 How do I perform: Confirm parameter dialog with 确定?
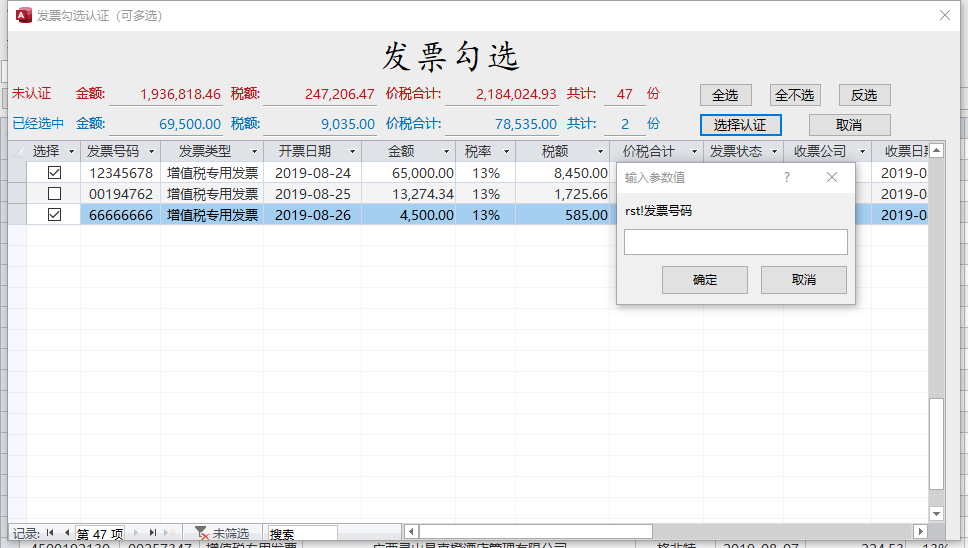705,280
